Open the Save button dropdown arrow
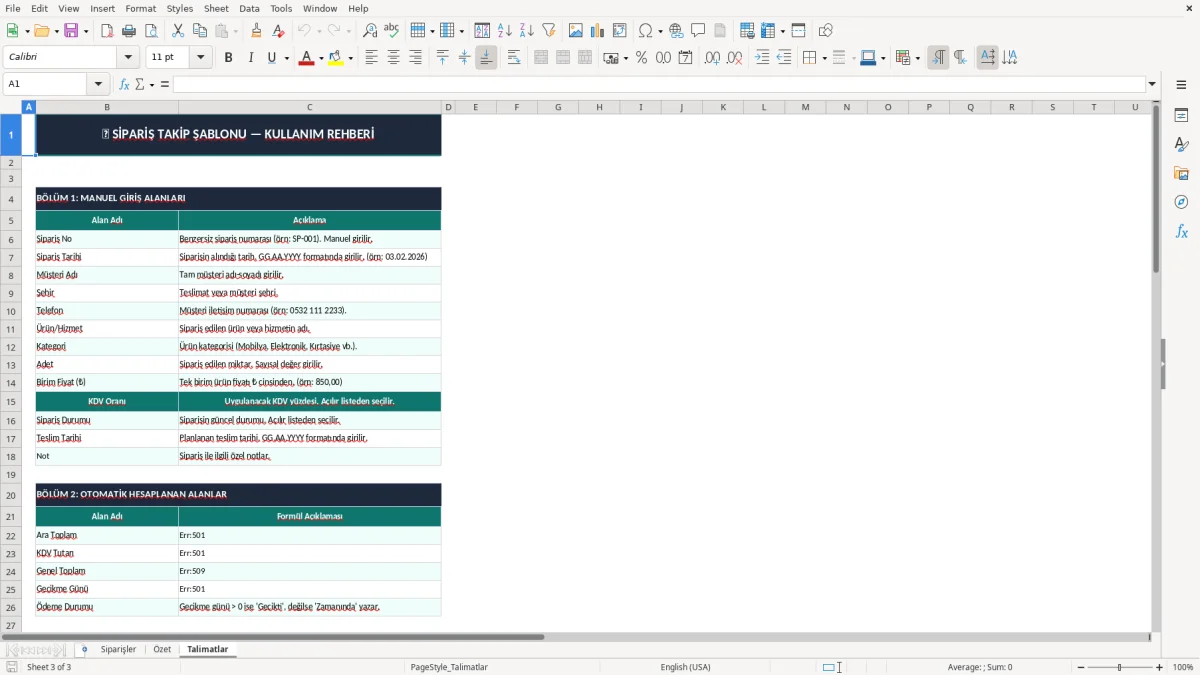 point(86,31)
